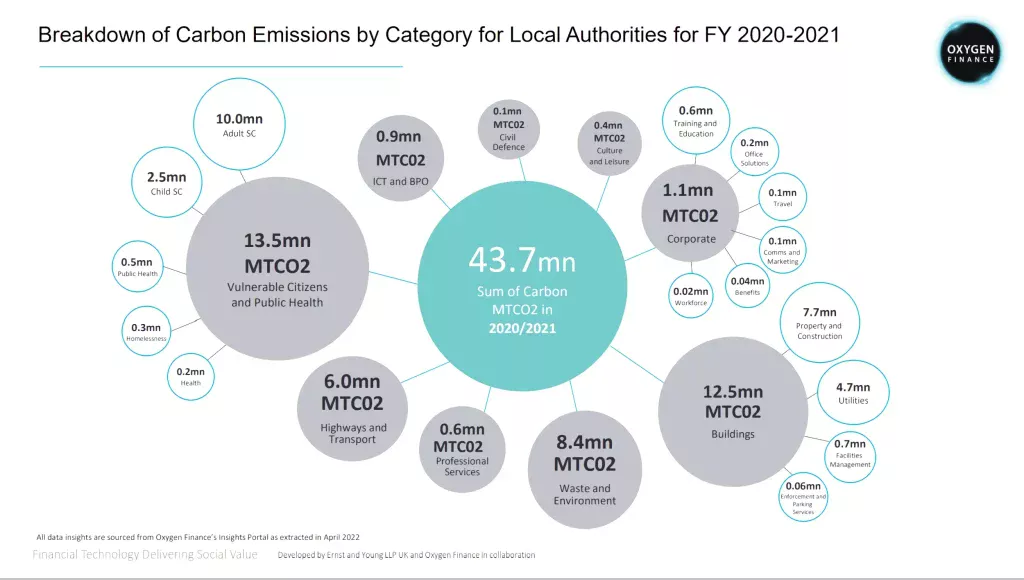Viewport: 1024px width, 580px height.
Task: Select the 10.0mn Adult SC bubble
Action: tap(237, 124)
